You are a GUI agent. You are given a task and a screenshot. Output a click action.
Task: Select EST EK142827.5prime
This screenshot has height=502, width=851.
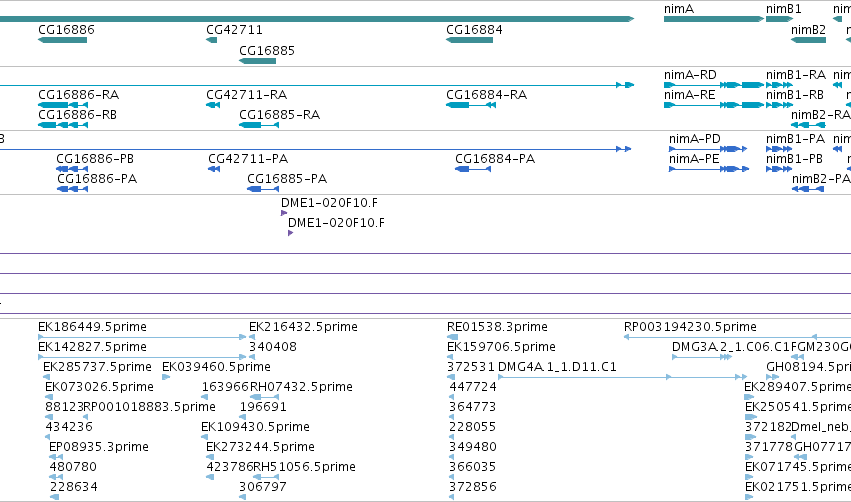[x=92, y=347]
